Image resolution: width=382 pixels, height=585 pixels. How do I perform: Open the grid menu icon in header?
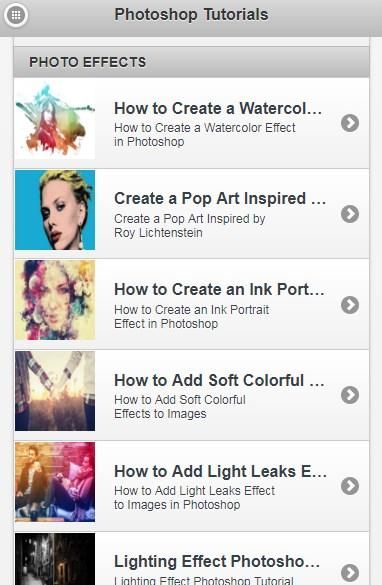tap(16, 15)
